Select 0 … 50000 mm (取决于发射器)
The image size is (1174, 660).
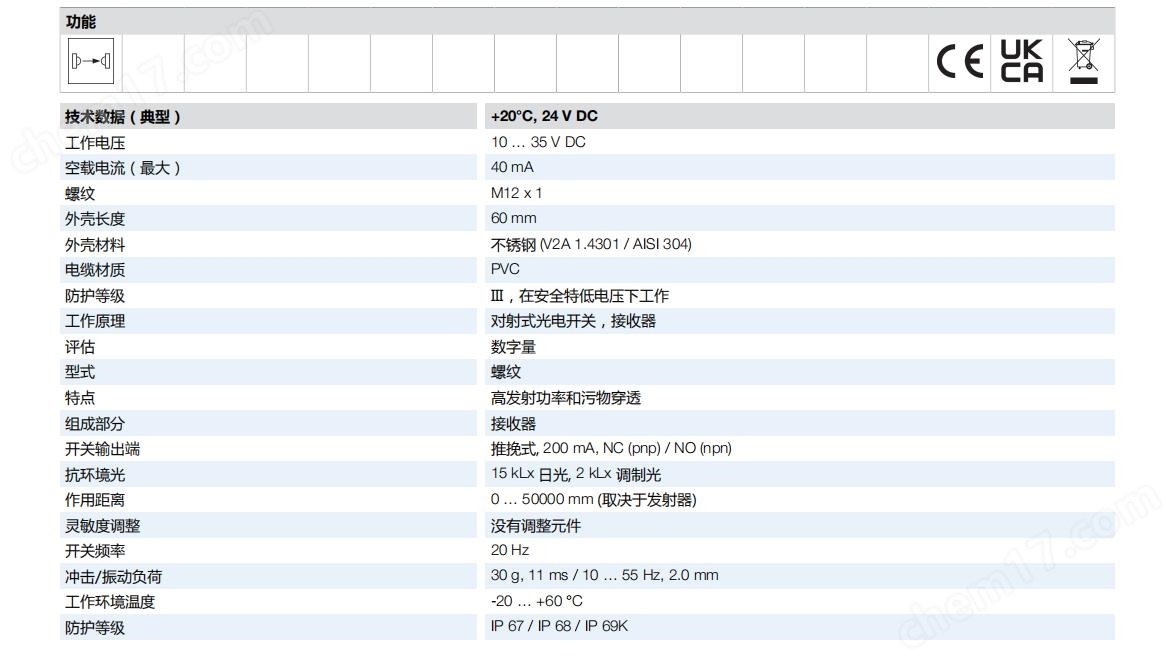(x=594, y=500)
